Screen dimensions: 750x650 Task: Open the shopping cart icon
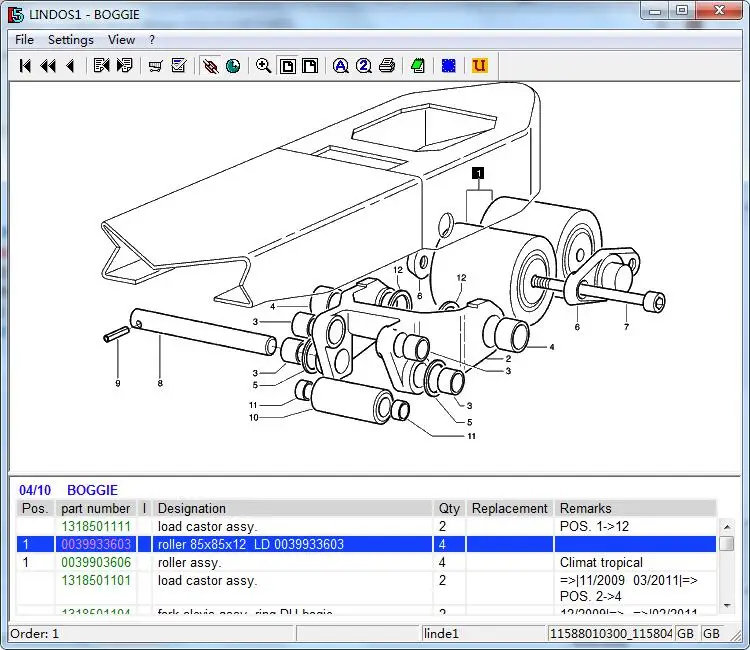(155, 66)
